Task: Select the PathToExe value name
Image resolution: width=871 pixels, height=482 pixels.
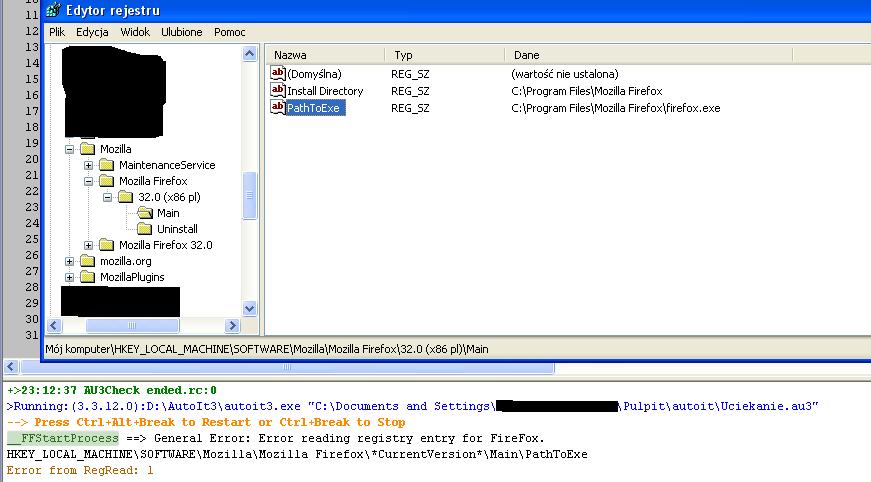Action: click(316, 108)
